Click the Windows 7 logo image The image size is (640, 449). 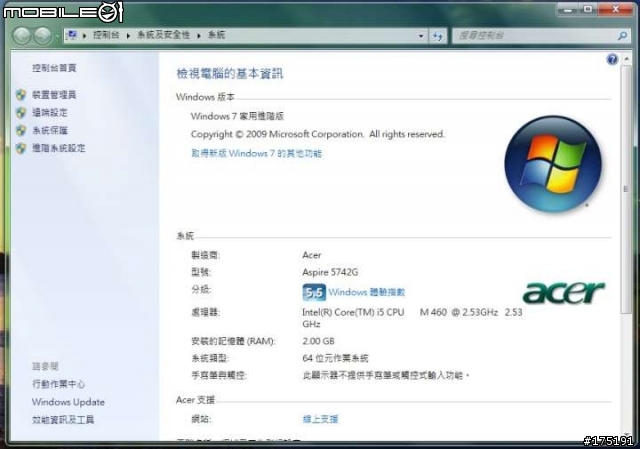point(553,164)
